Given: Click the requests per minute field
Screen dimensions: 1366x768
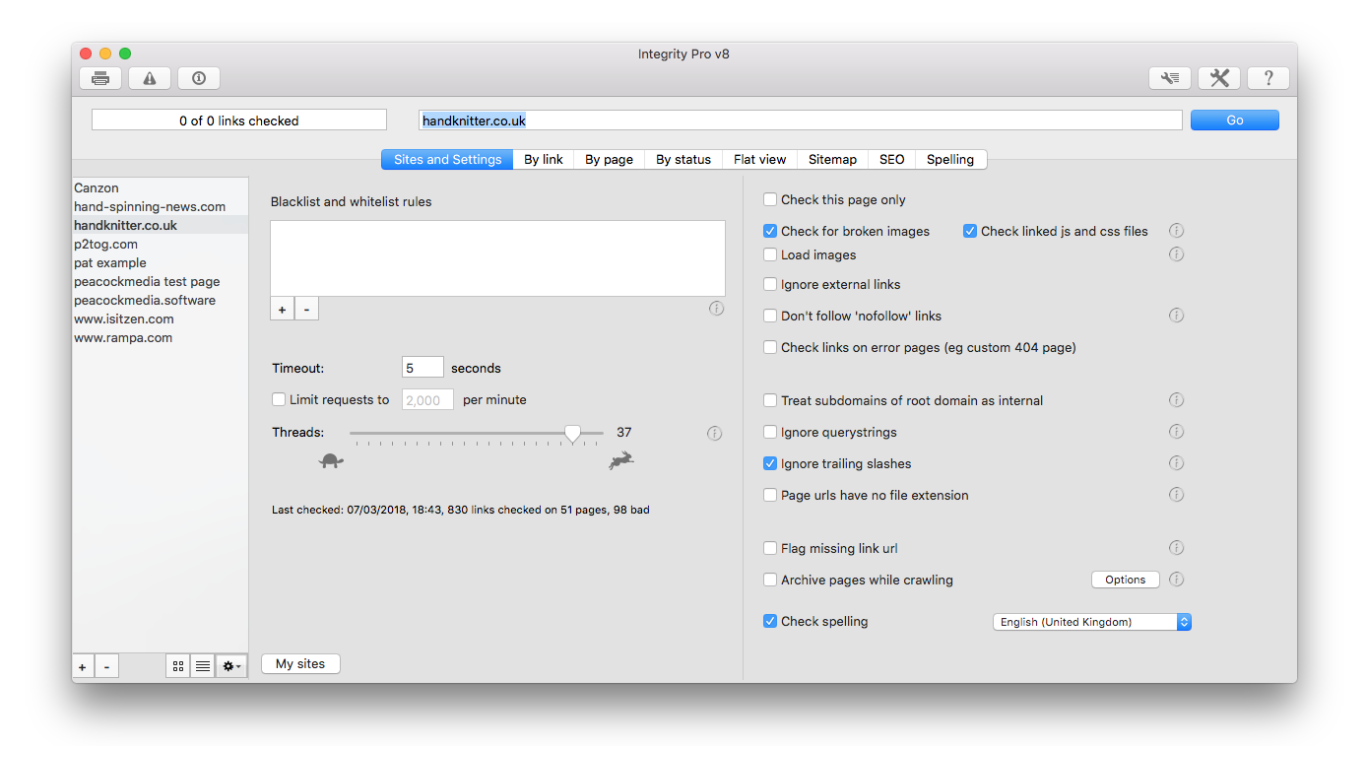Looking at the screenshot, I should coord(428,400).
